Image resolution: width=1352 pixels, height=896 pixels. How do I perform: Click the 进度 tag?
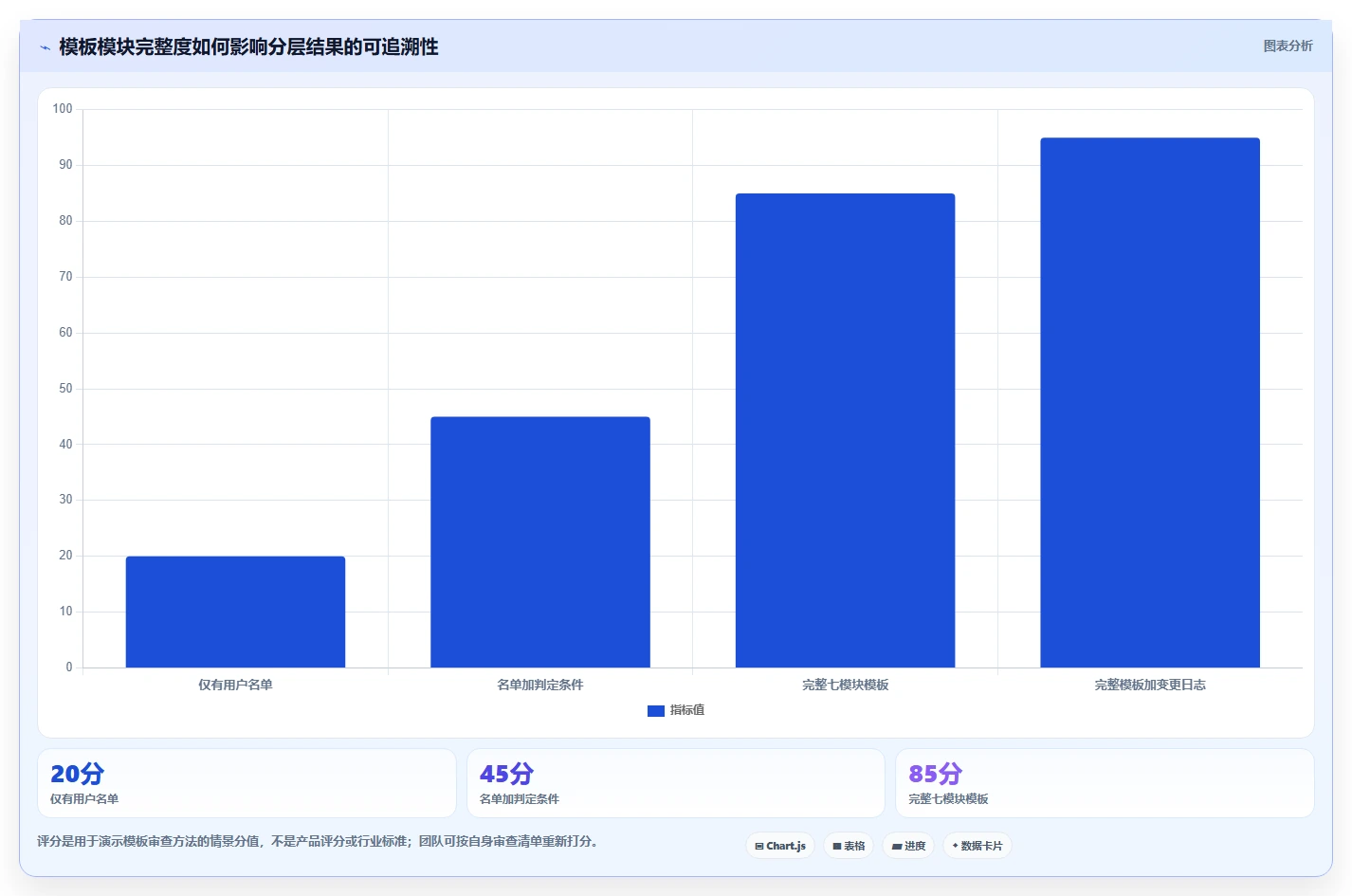pos(908,846)
